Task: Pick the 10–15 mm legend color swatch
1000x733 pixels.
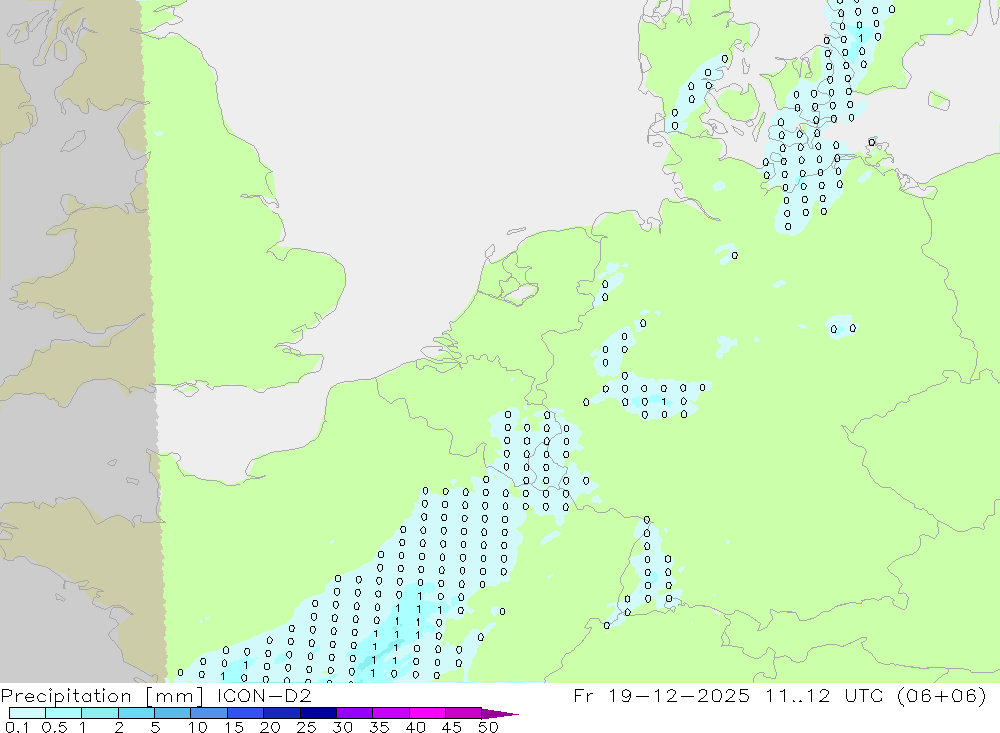Action: [x=209, y=713]
